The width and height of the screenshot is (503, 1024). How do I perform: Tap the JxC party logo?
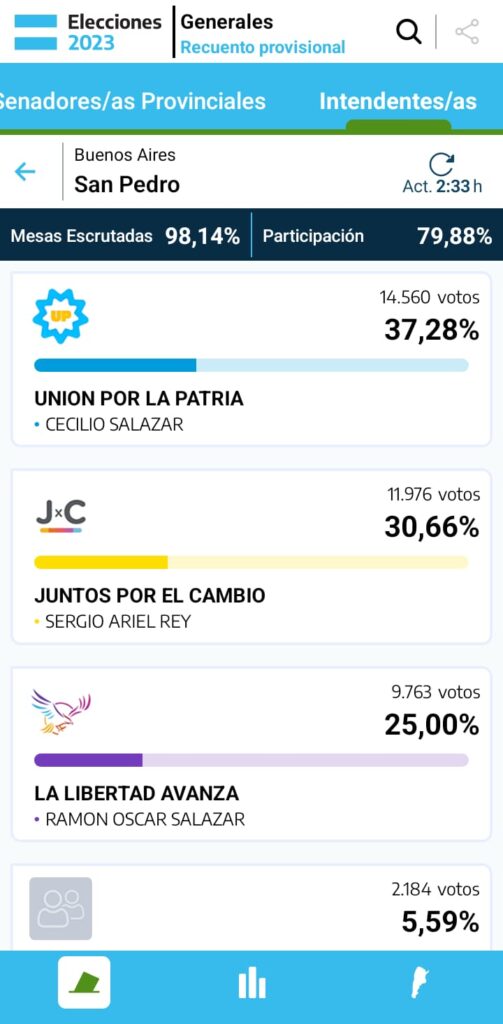click(61, 517)
